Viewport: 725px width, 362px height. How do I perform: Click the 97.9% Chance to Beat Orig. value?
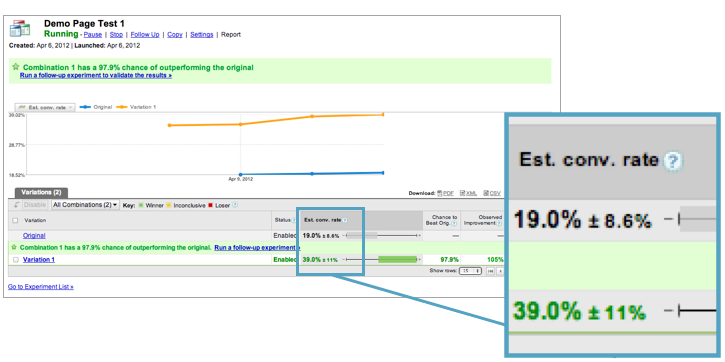point(450,260)
